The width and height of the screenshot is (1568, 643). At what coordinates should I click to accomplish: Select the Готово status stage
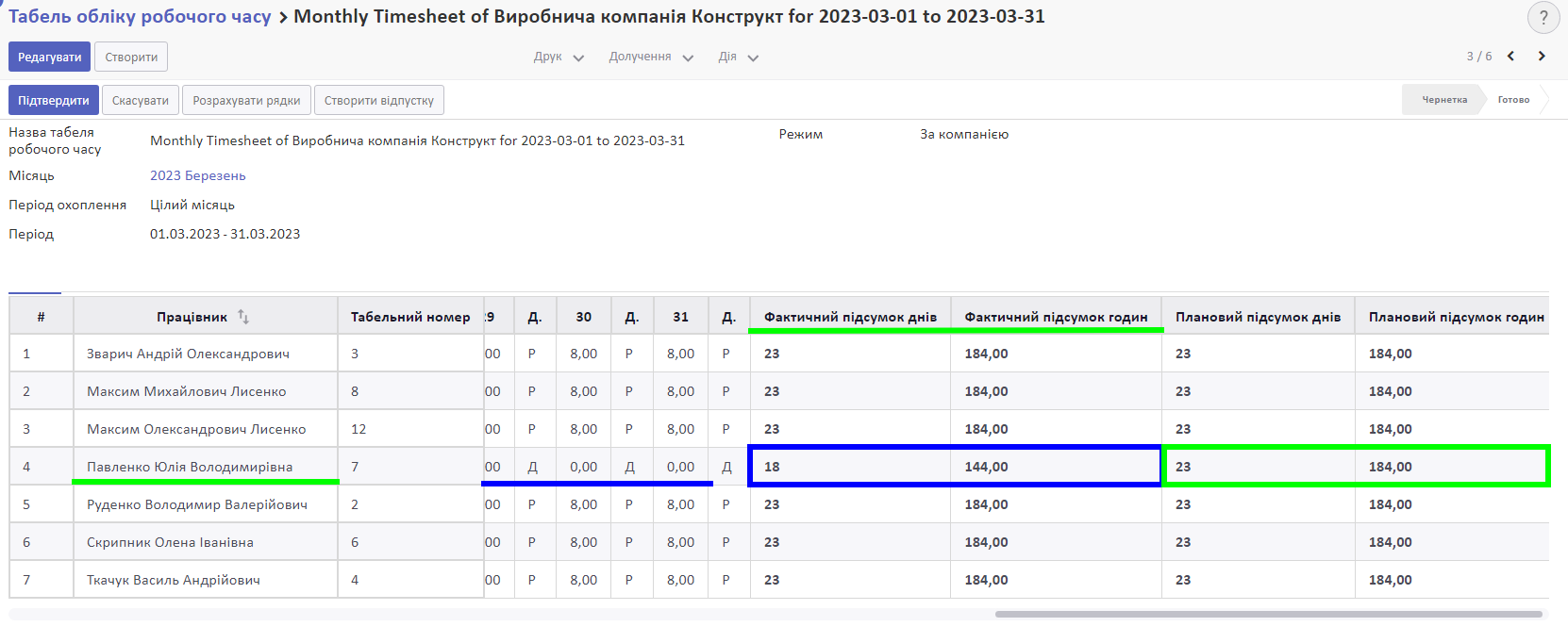coord(1513,100)
